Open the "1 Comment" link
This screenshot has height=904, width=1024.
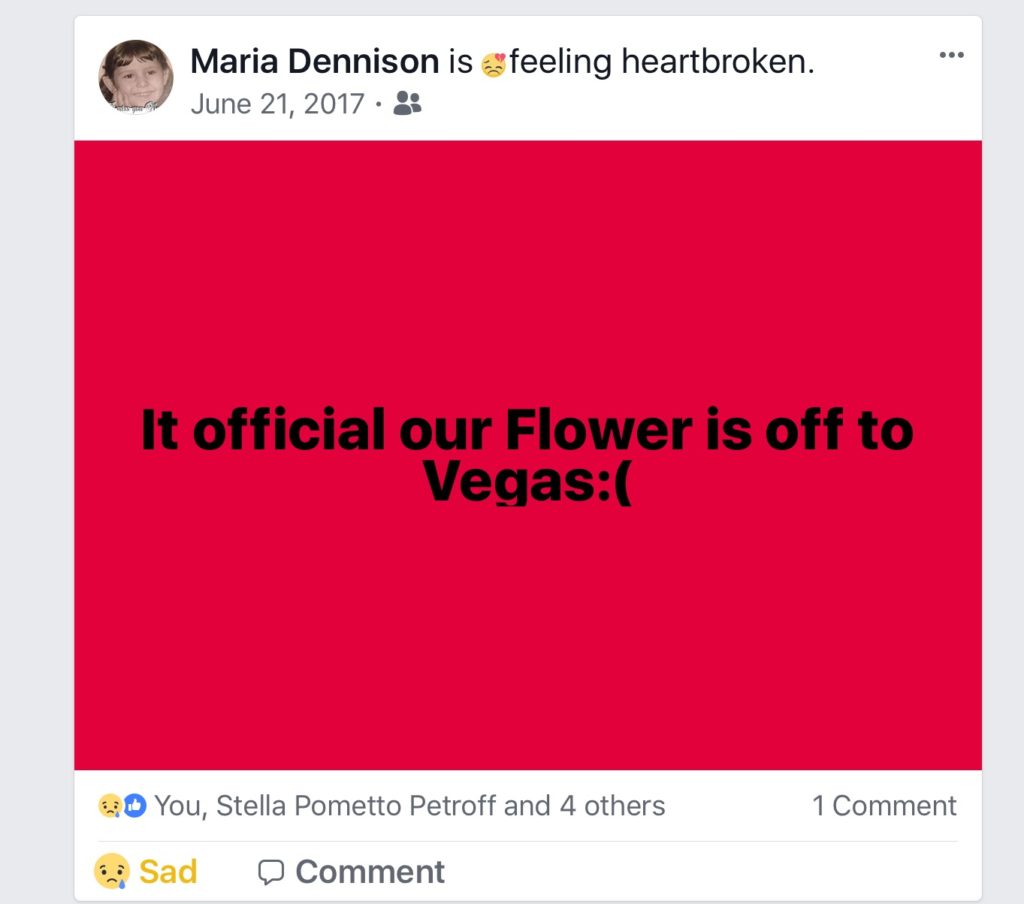pos(884,806)
